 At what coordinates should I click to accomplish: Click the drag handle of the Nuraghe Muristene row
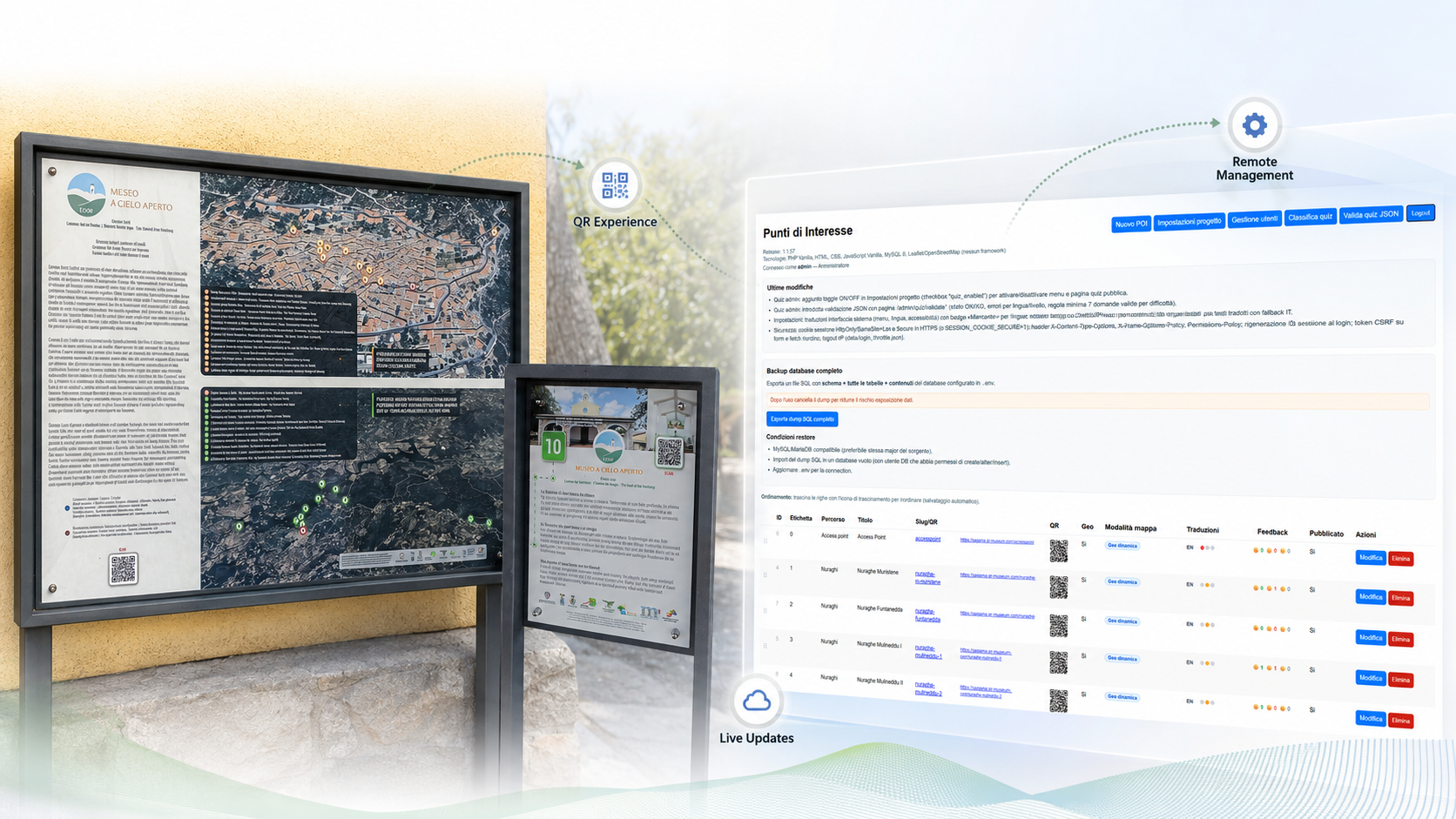tap(766, 574)
